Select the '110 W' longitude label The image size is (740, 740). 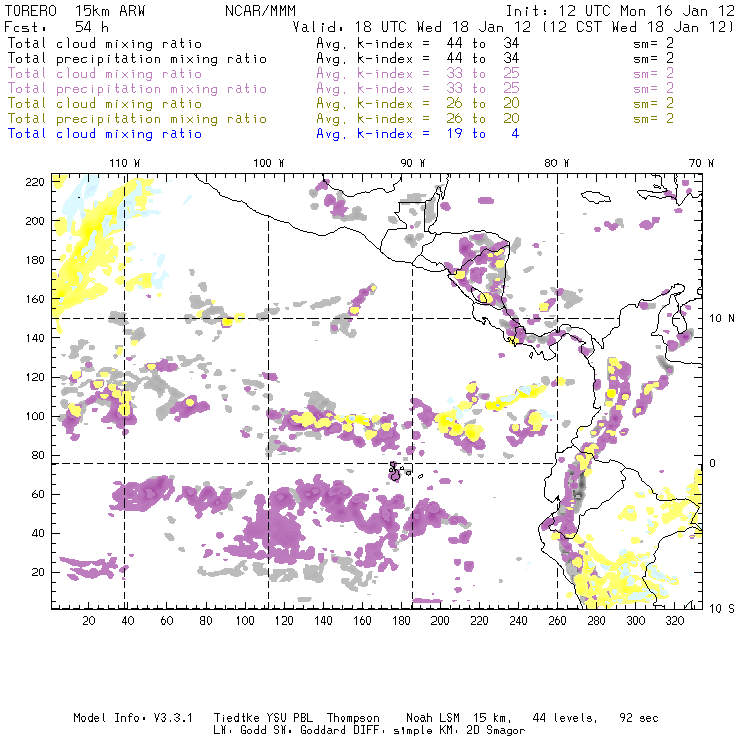(125, 163)
